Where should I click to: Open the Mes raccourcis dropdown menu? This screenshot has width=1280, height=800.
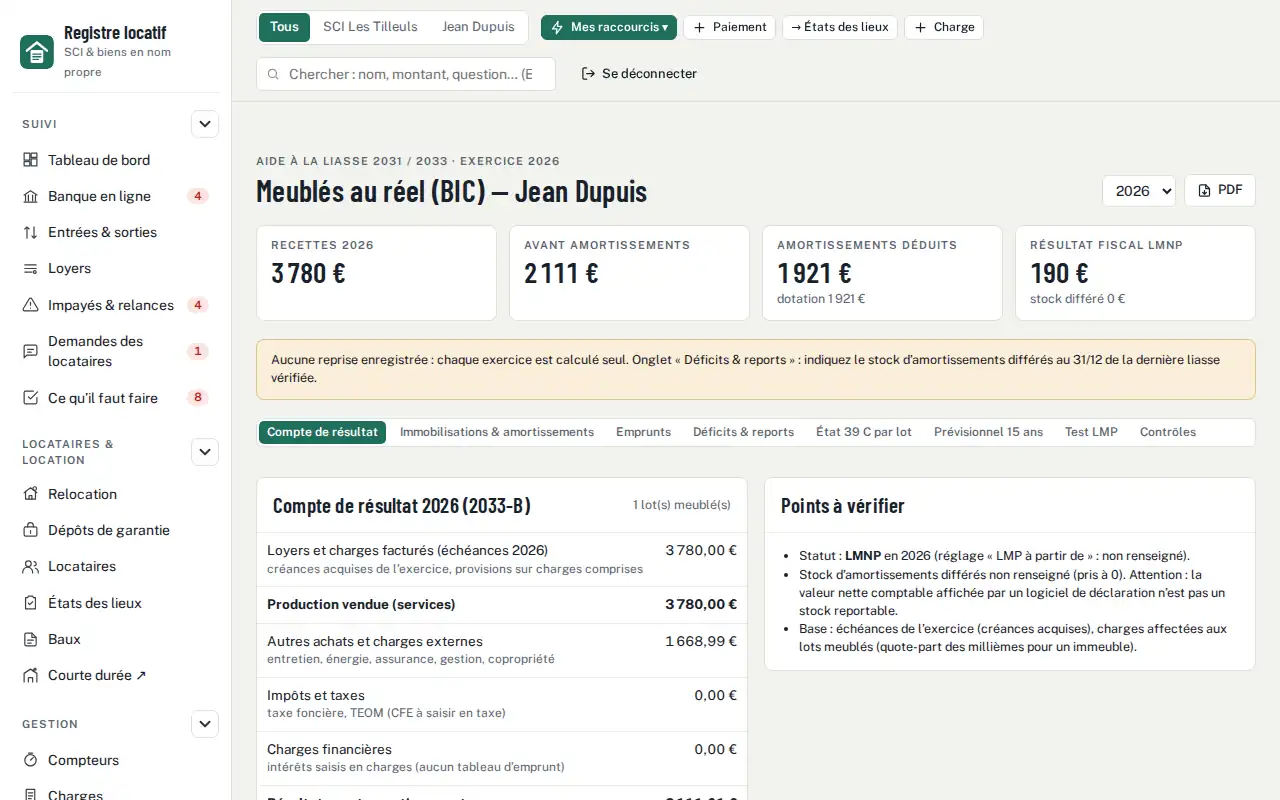pyautogui.click(x=609, y=27)
